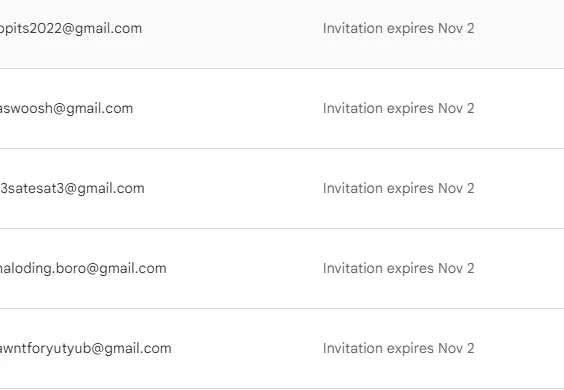Click the invitation expiry text for aloding.boro
The height and width of the screenshot is (390, 564).
tap(399, 268)
